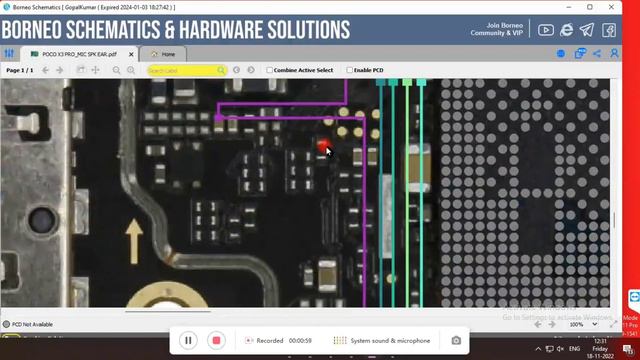
Task: Switch to the POCO X3 PRO_MIC SPK EAR.pdf tab
Action: pyautogui.click(x=79, y=54)
